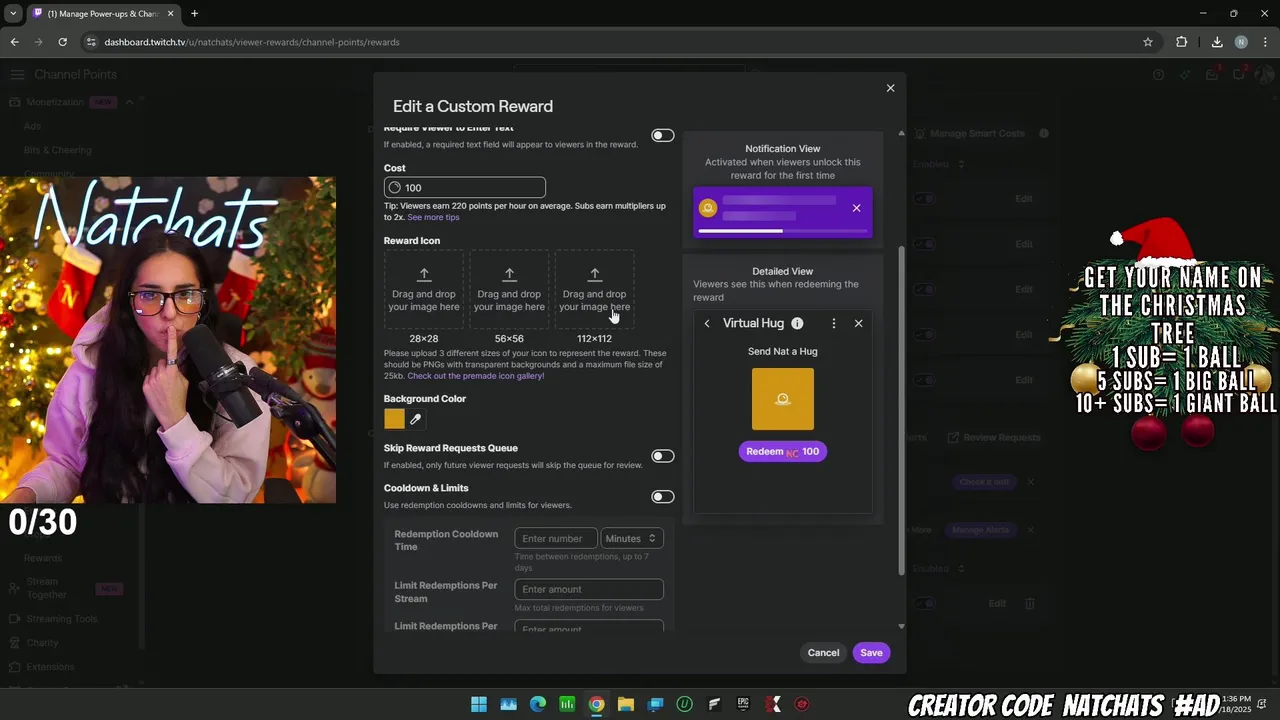Image resolution: width=1280 pixels, height=720 pixels.
Task: Open the Virtual Hug three-dot menu
Action: point(834,323)
